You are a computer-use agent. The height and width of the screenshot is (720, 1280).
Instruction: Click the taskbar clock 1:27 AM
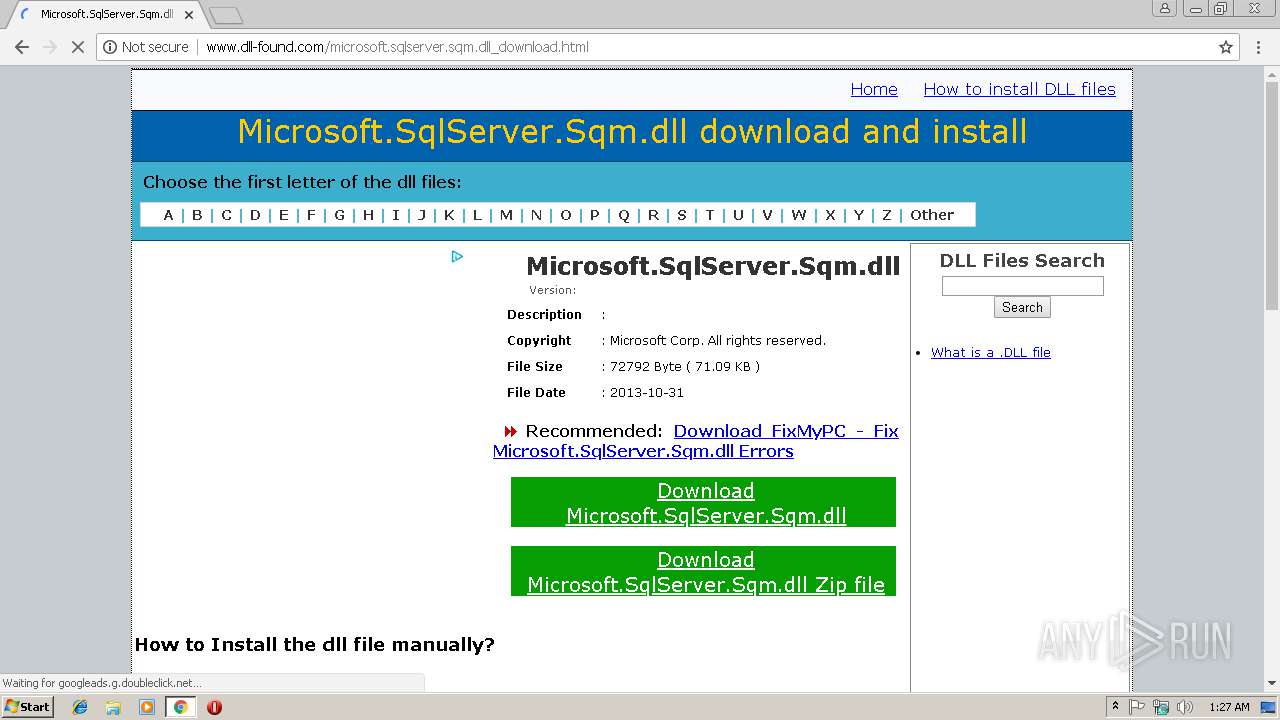pyautogui.click(x=1229, y=707)
